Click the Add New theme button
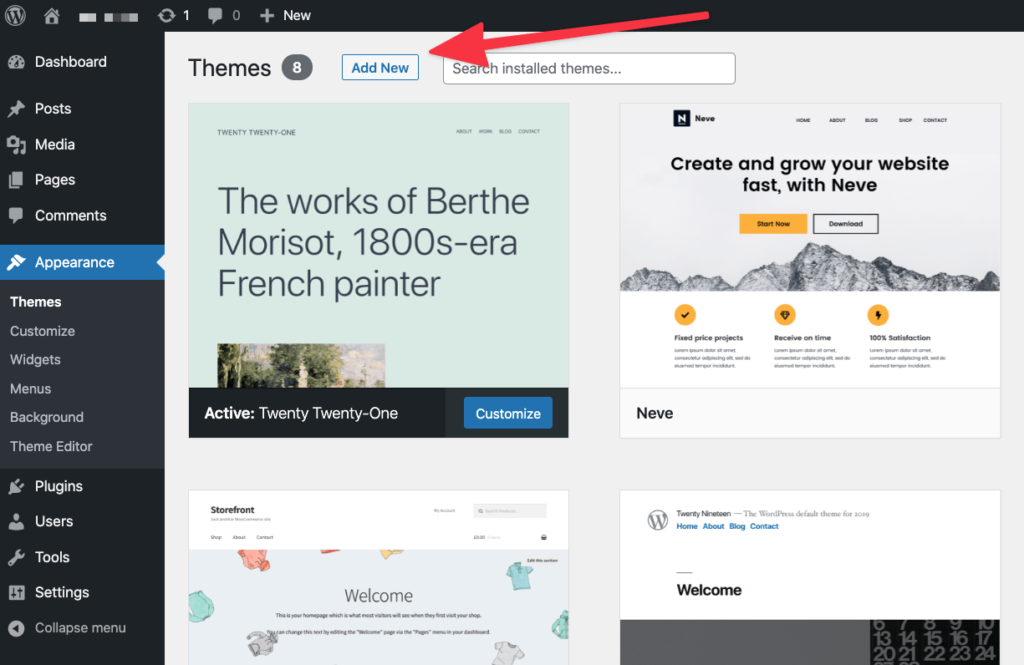 coord(380,67)
